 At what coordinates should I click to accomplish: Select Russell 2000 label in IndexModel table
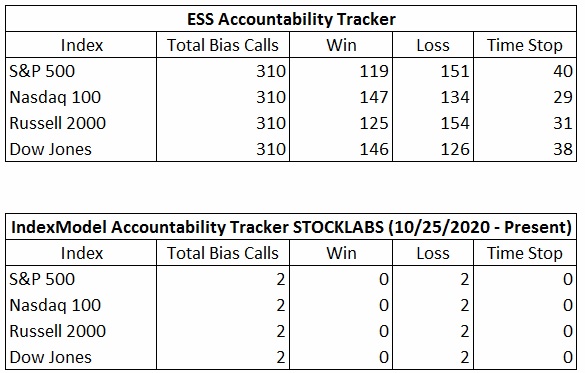point(58,331)
